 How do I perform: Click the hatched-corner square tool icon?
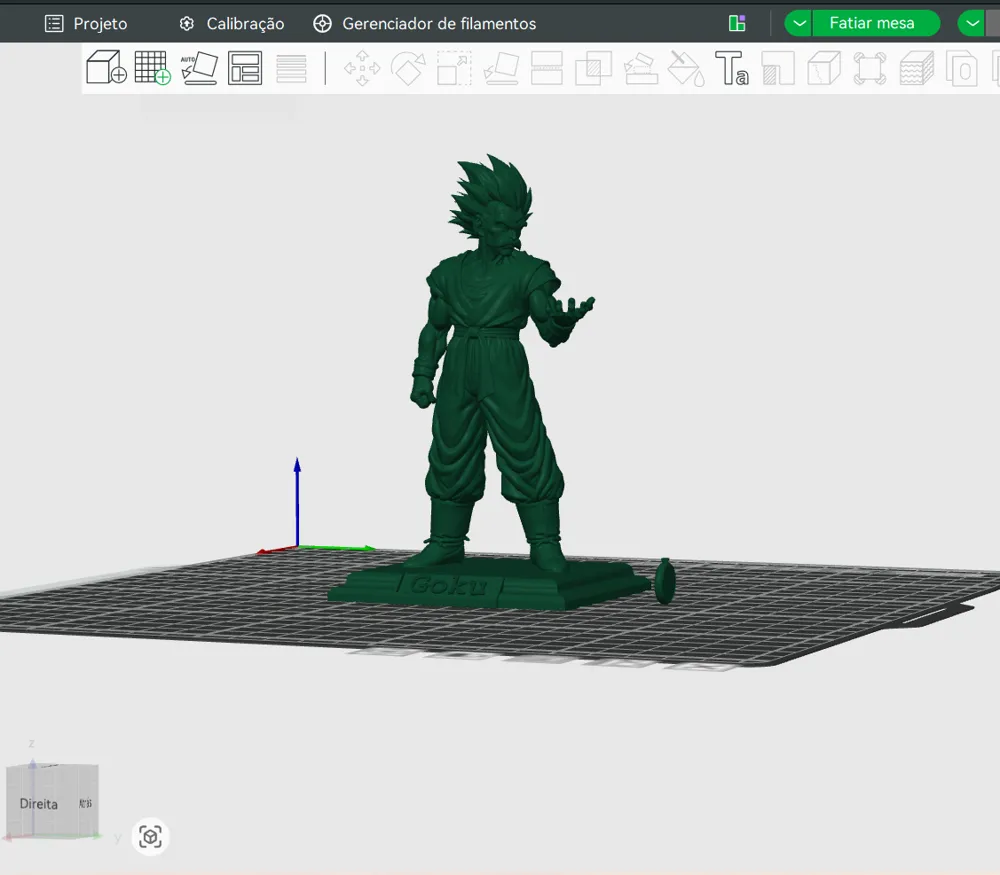pyautogui.click(x=778, y=68)
